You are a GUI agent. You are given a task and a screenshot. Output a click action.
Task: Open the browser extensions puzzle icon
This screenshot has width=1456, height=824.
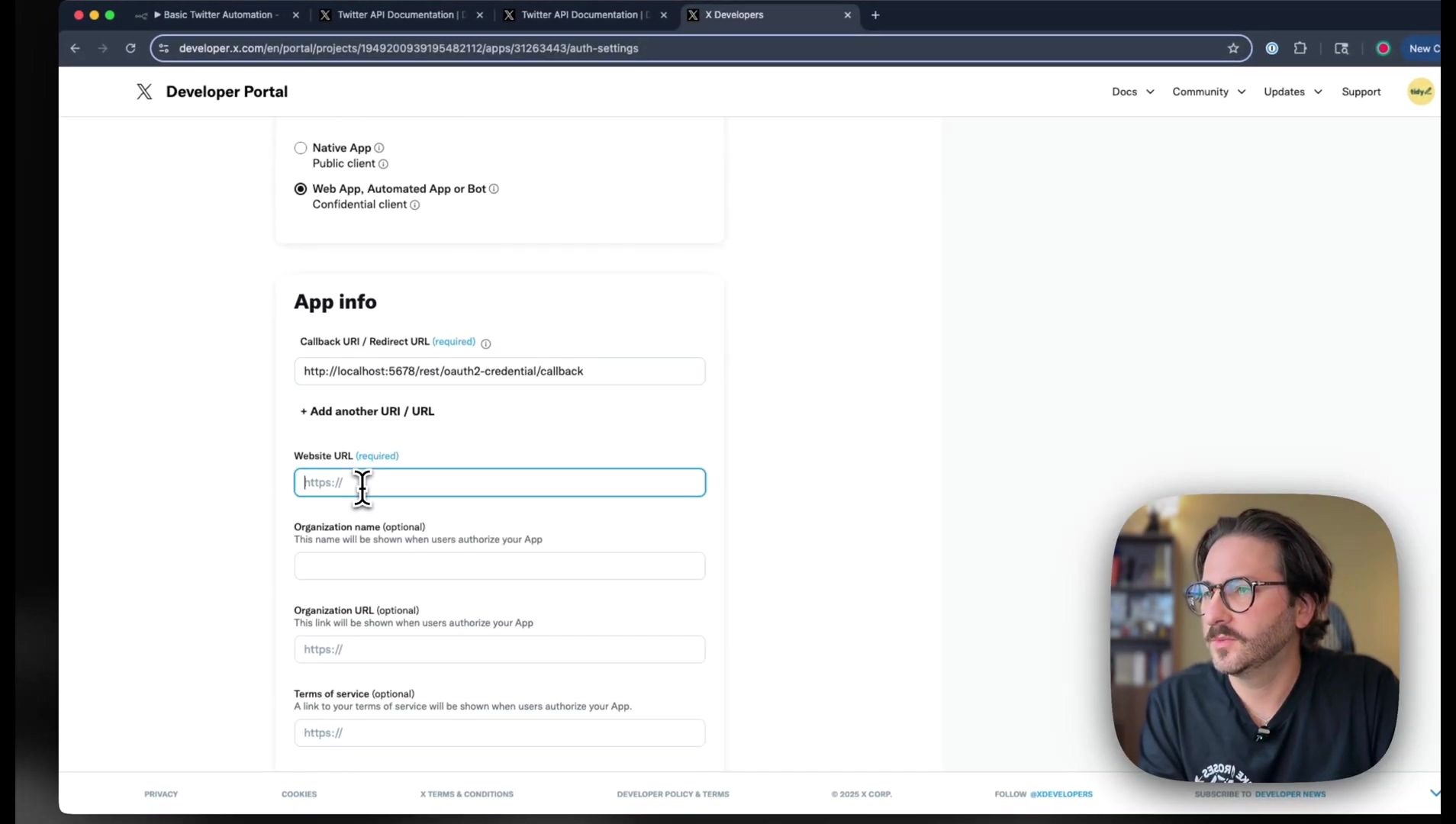point(1300,48)
